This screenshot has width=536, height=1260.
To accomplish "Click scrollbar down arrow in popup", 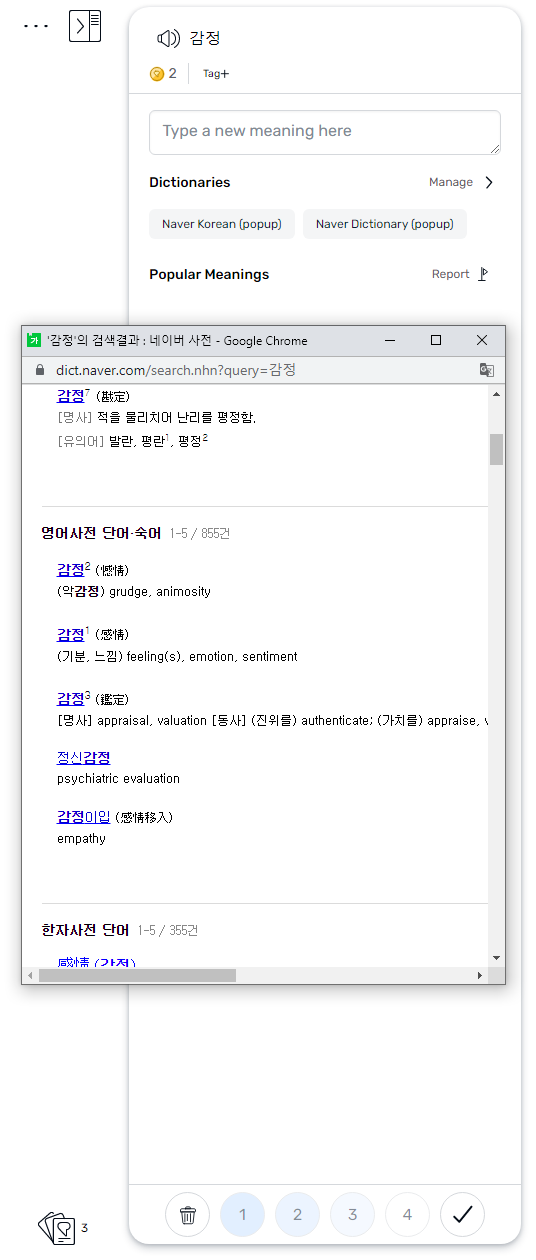I will [x=496, y=957].
